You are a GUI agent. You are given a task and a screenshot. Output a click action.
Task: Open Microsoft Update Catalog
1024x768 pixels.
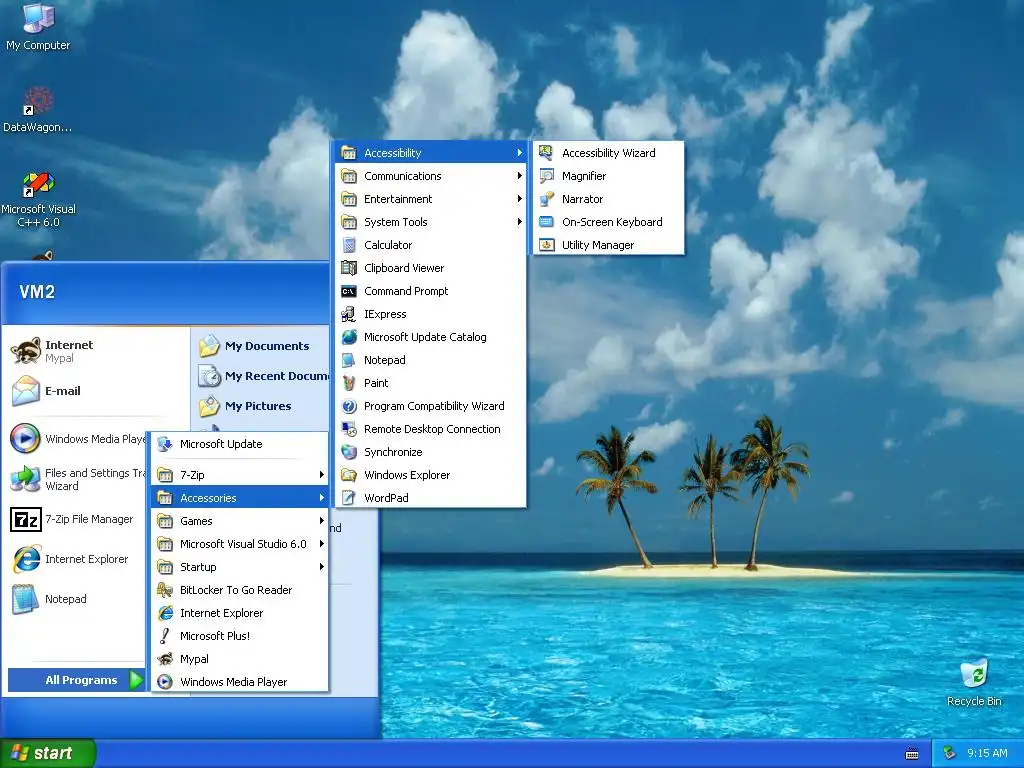(431, 337)
